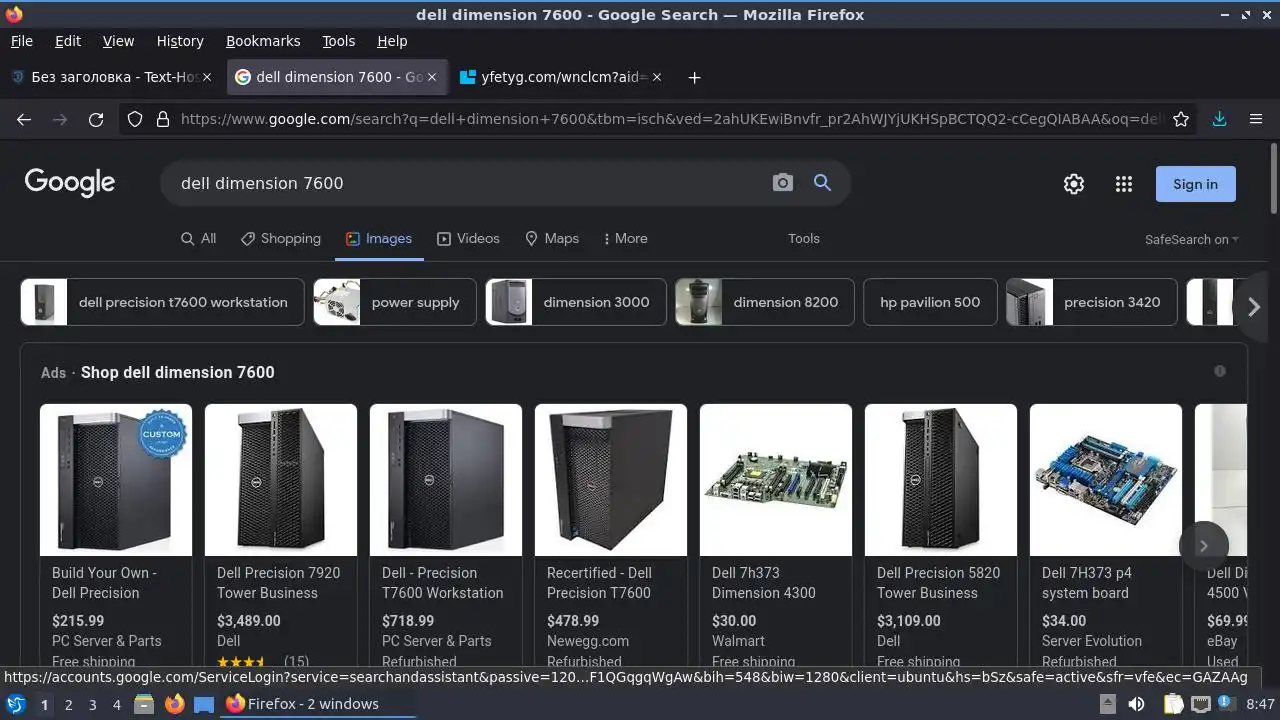1280x720 pixels.
Task: Open the Tools filter options
Action: point(803,238)
